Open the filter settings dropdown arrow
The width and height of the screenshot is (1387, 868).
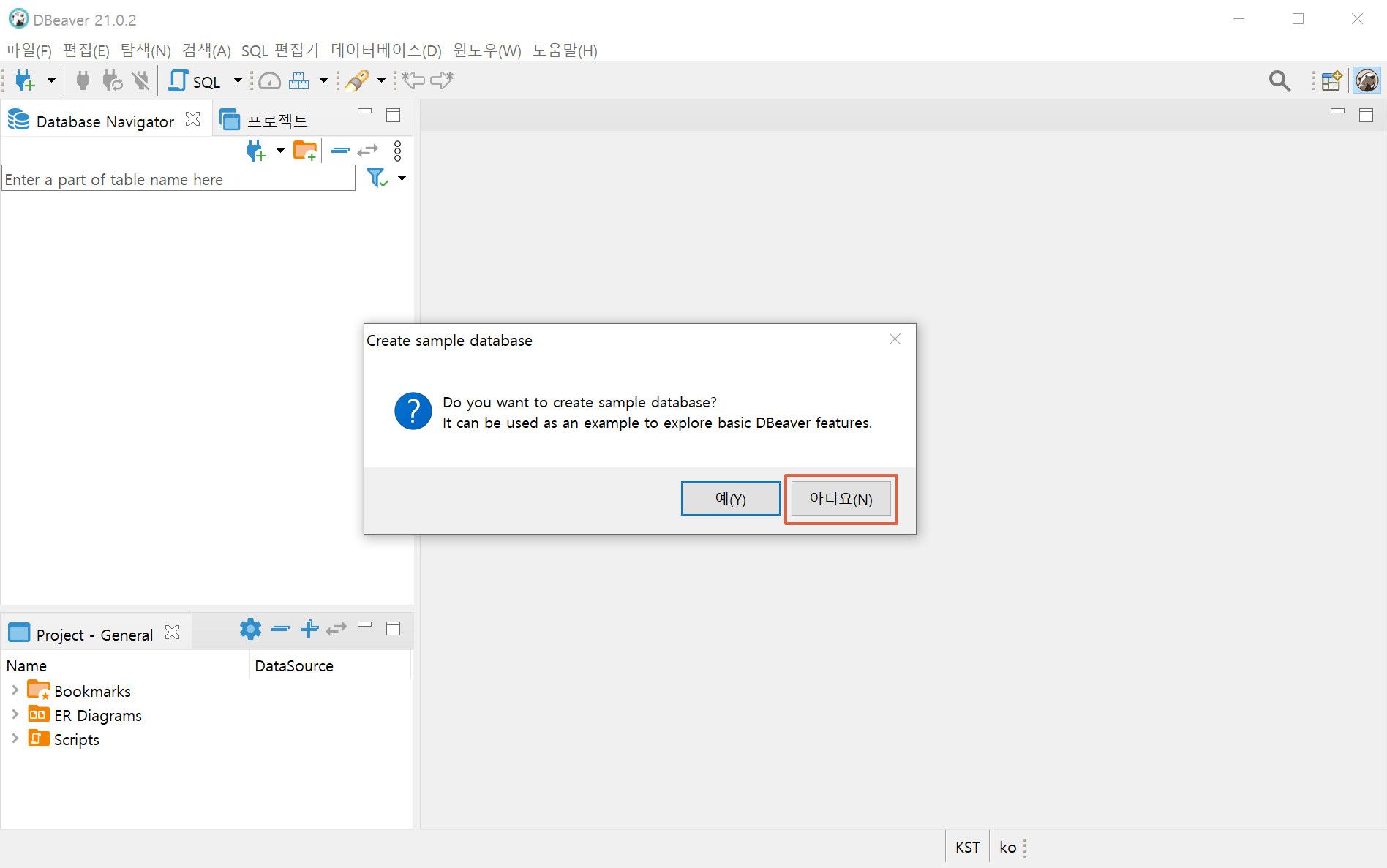coord(402,178)
